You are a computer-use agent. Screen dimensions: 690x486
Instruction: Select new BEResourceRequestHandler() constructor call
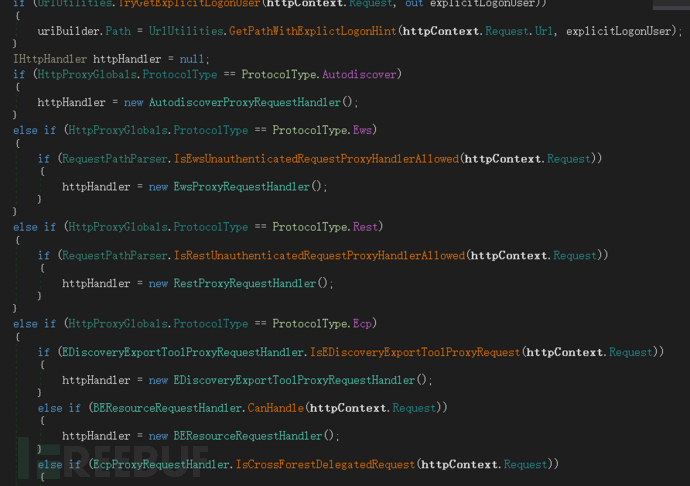(x=242, y=436)
